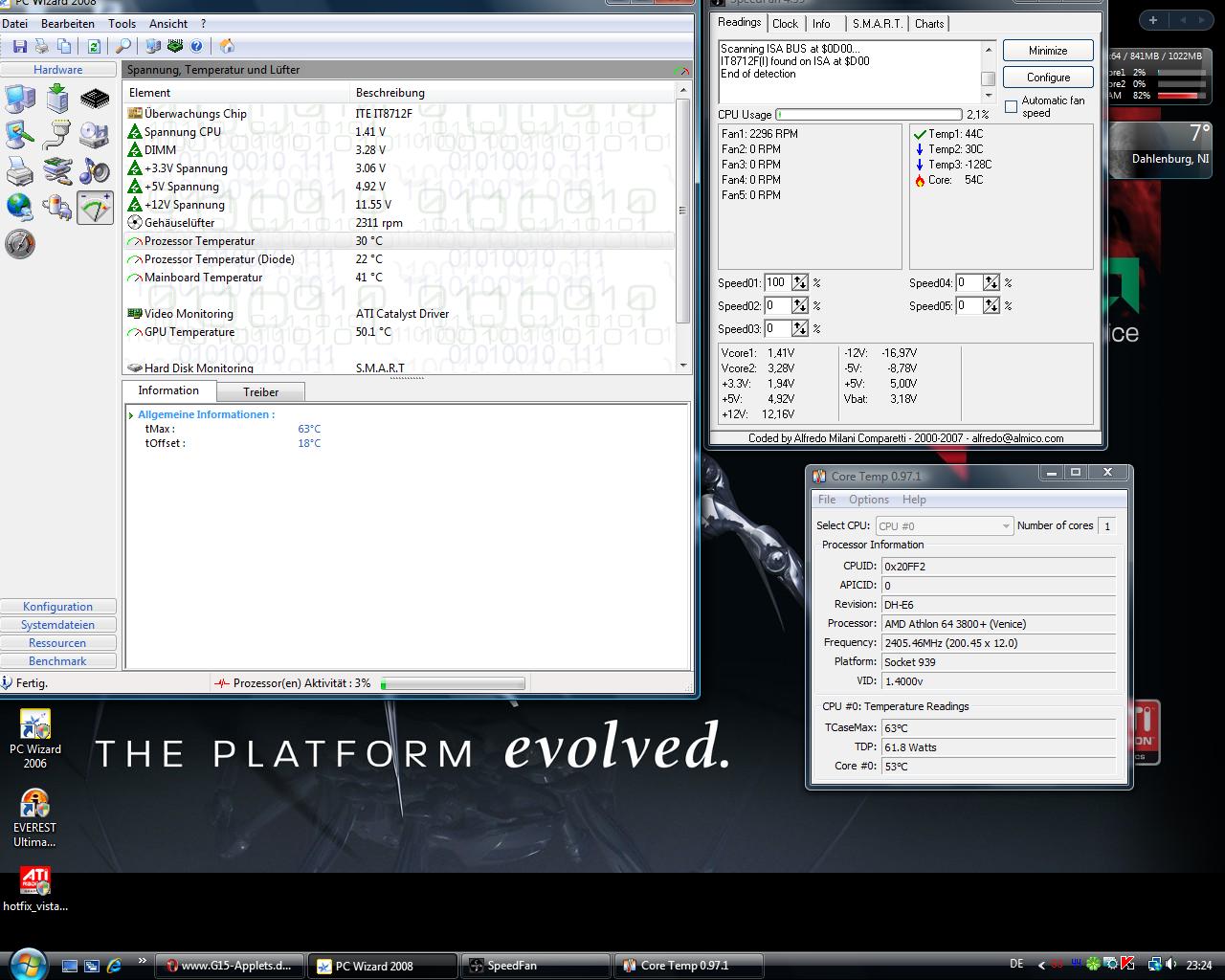Open the Printers icon in Hardware panel
This screenshot has height=980, width=1225.
tap(20, 171)
